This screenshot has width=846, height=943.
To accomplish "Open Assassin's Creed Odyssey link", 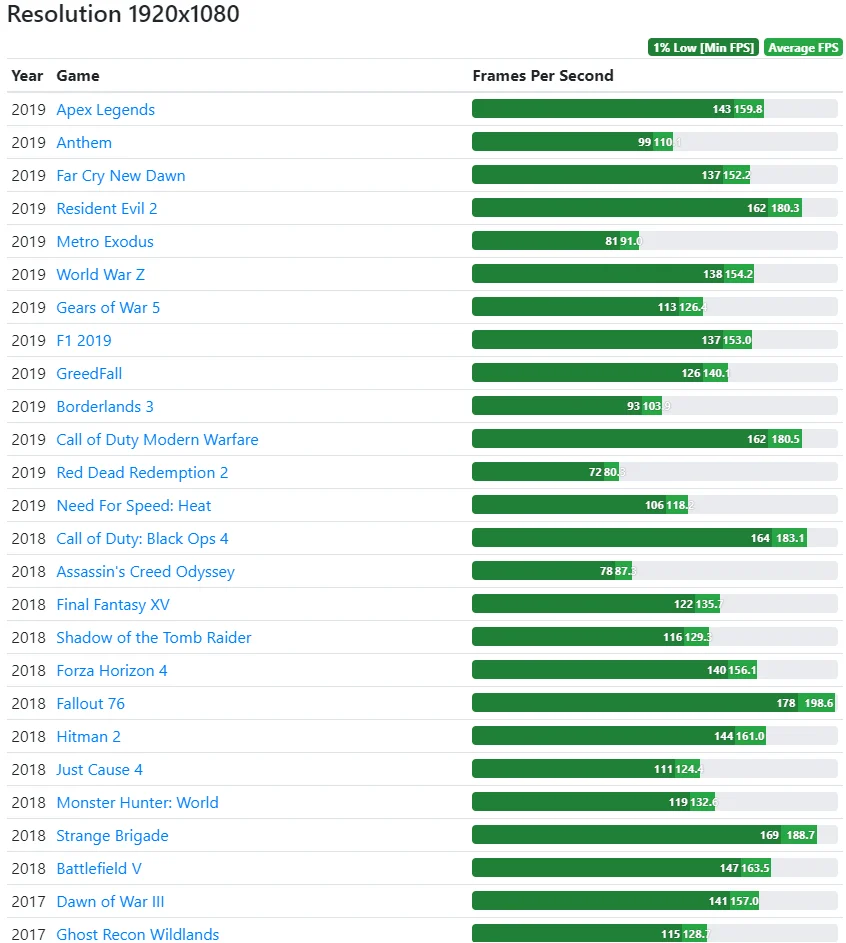I will (x=145, y=572).
